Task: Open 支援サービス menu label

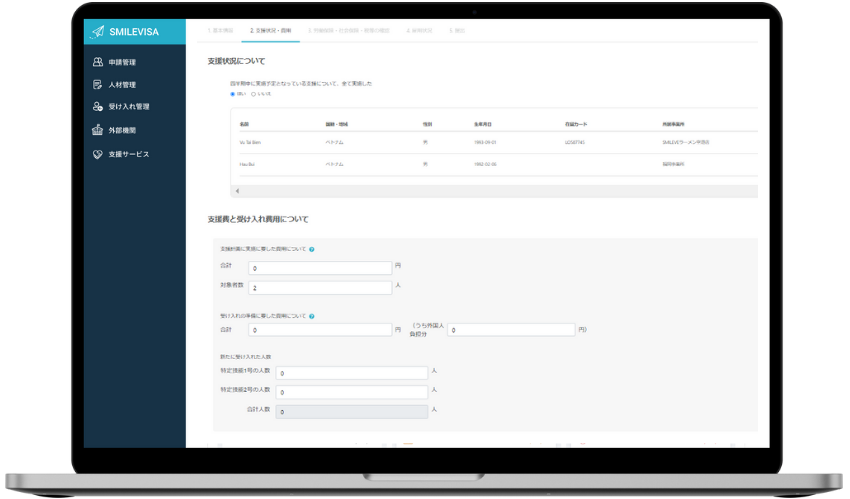Action: point(128,154)
